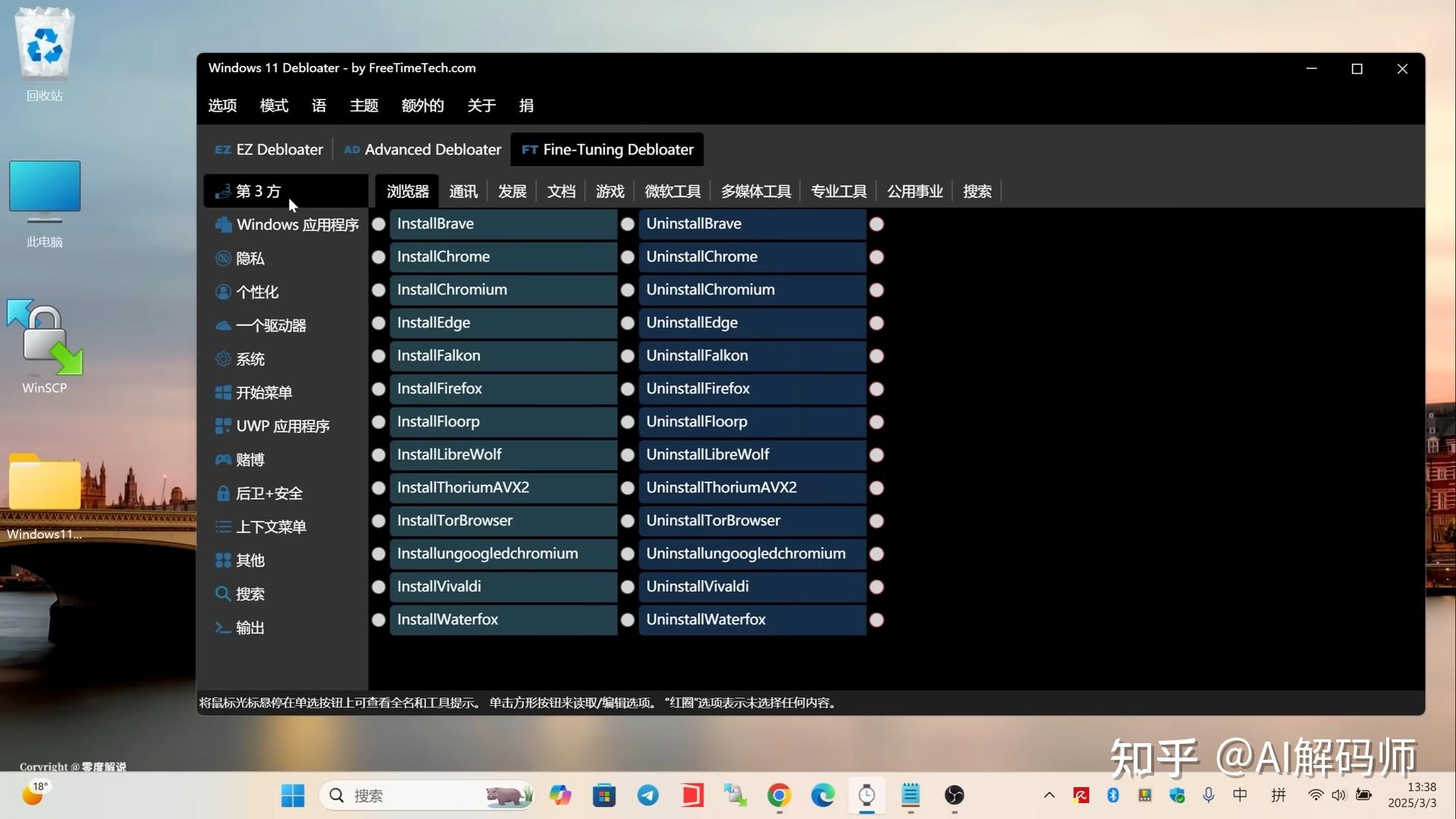Open the 模式 menu
The height and width of the screenshot is (819, 1456).
click(x=274, y=105)
